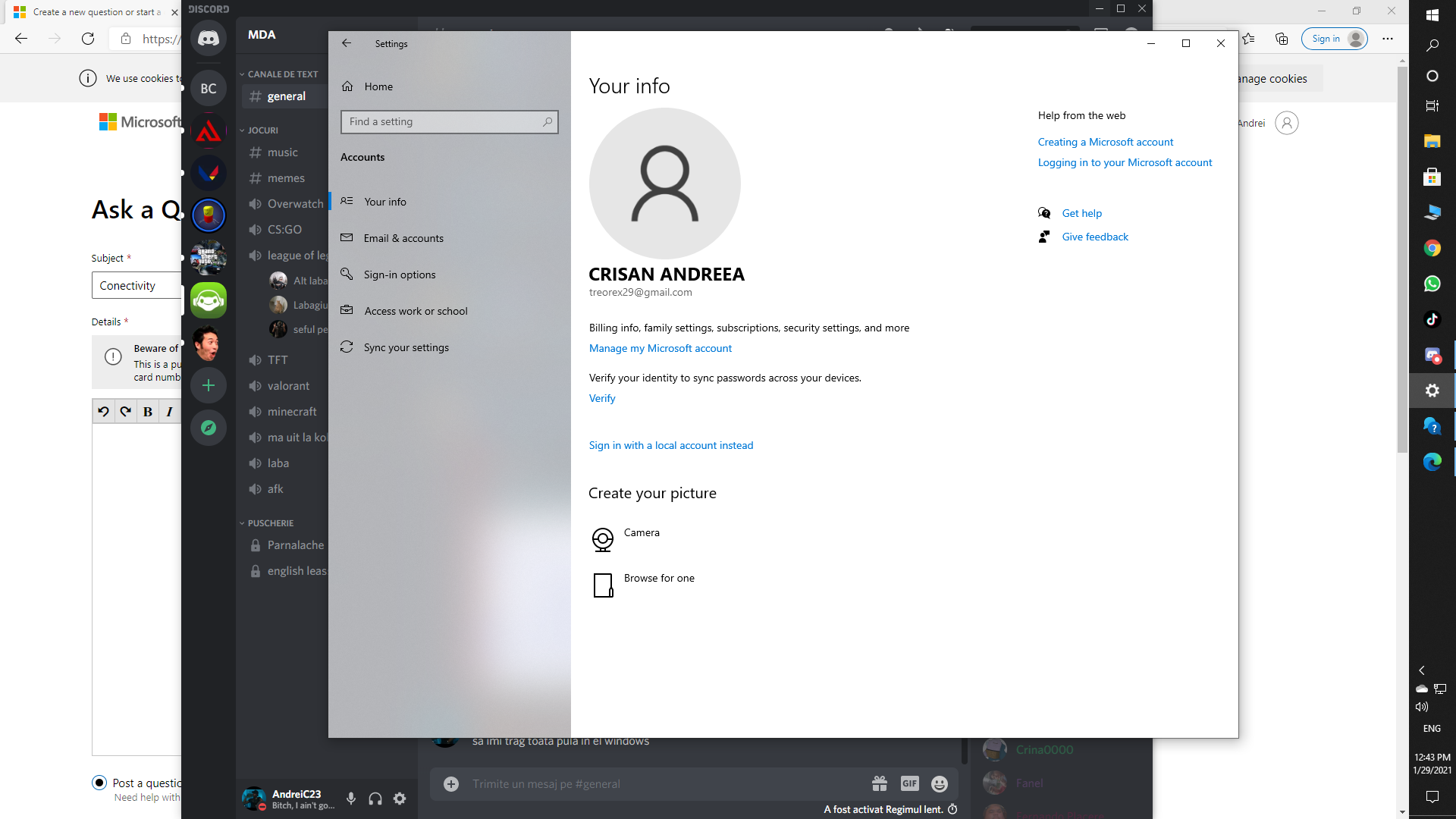This screenshot has height=819, width=1456.
Task: Open Discord emoji picker
Action: pos(940,784)
